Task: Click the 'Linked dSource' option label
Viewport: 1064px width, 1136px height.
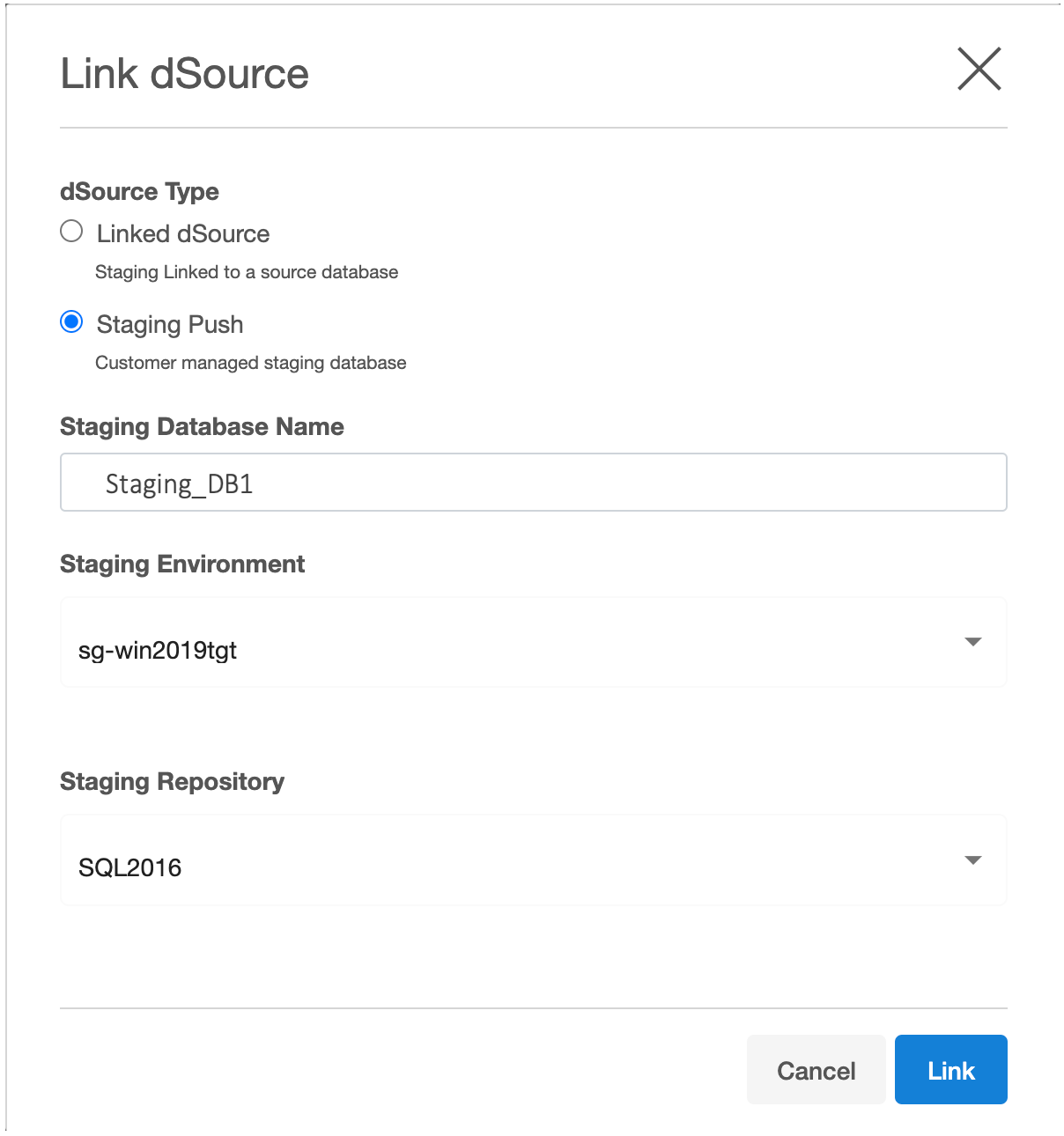Action: 182,234
